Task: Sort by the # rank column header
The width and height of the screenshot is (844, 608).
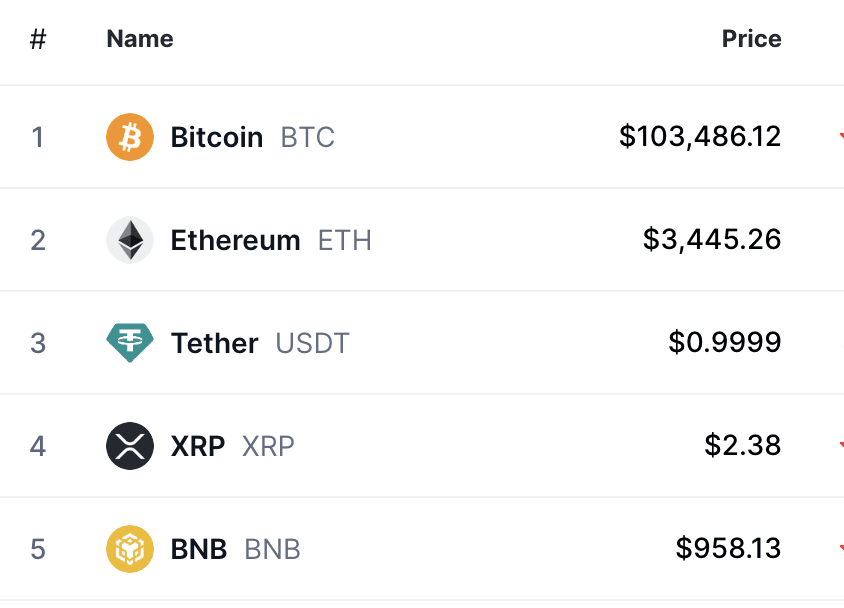Action: 38,39
